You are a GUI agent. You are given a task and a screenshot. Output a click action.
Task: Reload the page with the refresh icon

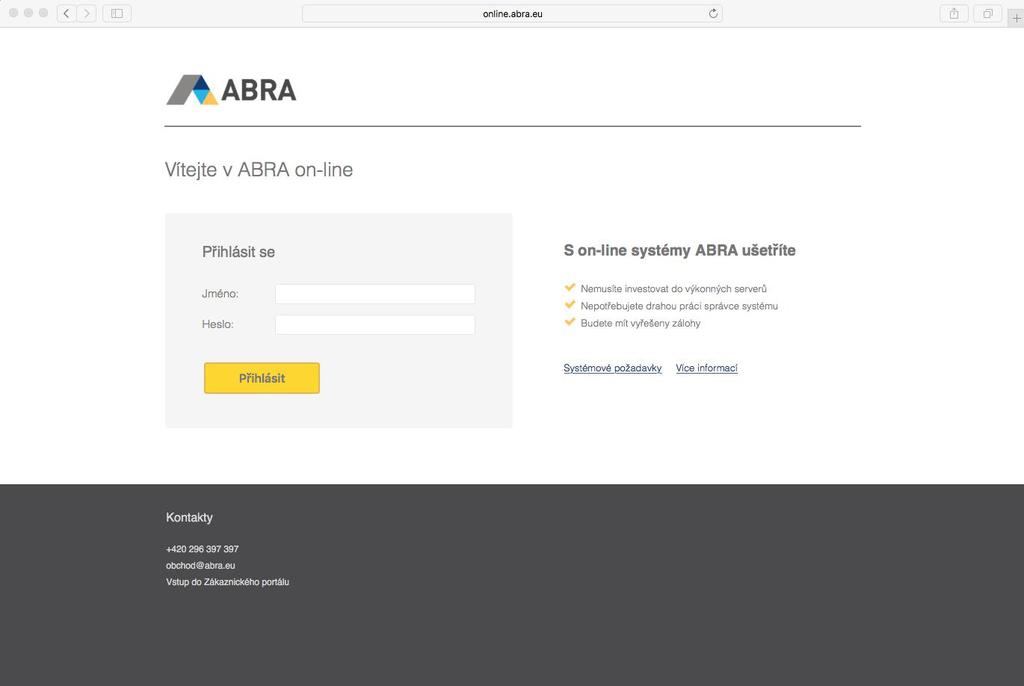click(x=713, y=13)
